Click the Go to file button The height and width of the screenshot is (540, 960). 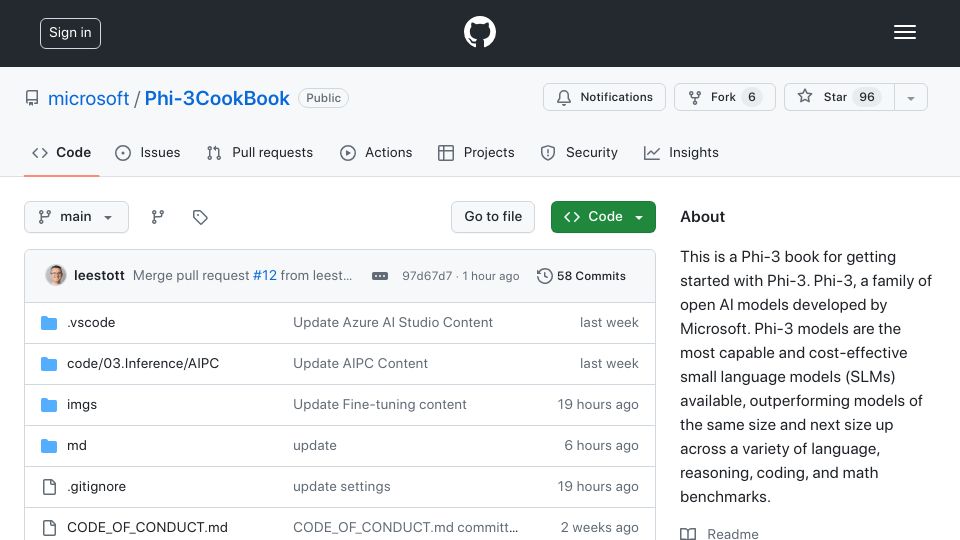(x=493, y=217)
